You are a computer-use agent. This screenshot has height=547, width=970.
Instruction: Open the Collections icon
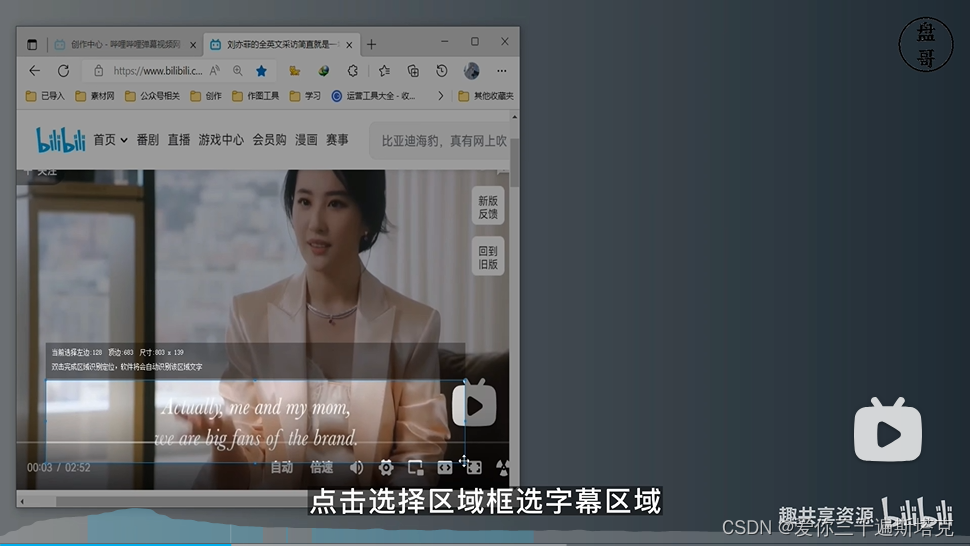(x=413, y=71)
